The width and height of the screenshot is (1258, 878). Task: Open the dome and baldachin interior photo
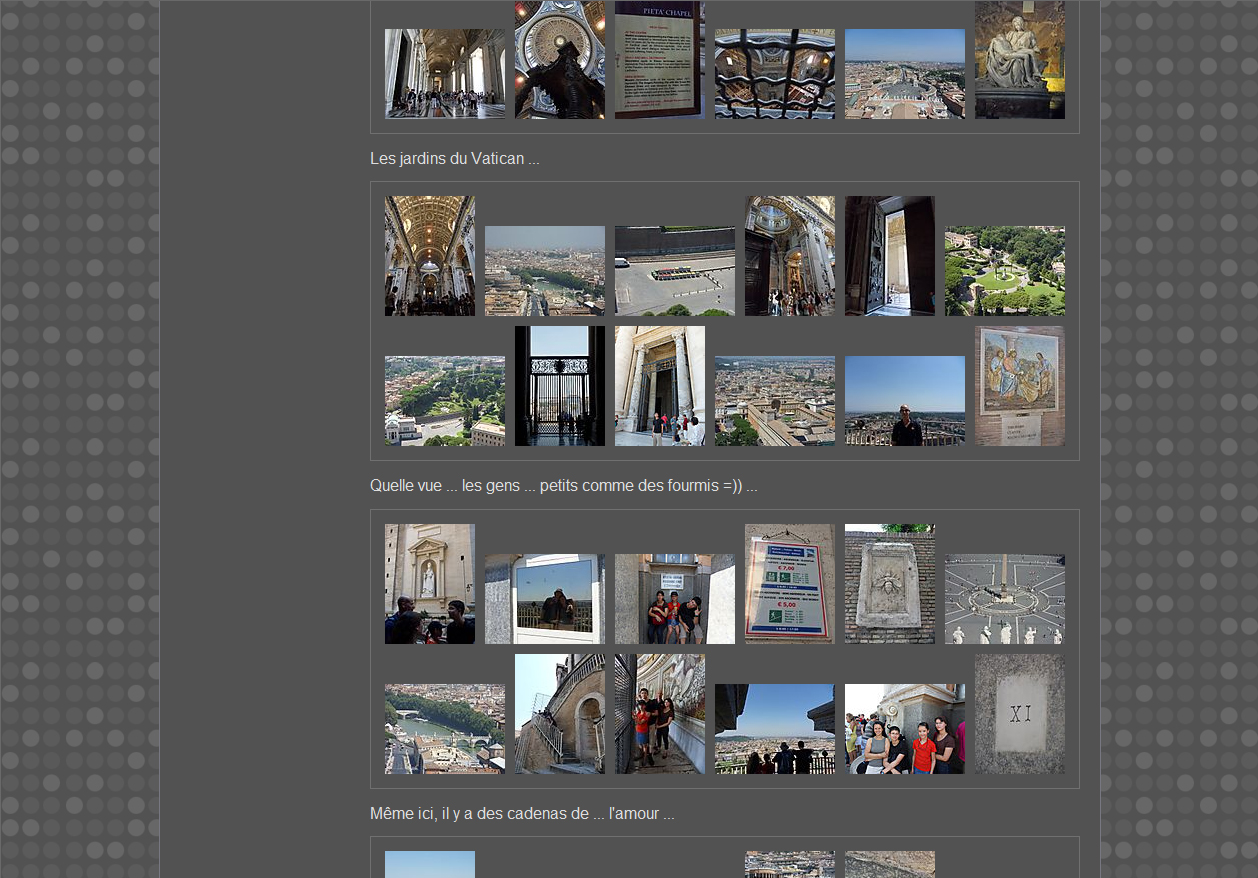tap(559, 60)
